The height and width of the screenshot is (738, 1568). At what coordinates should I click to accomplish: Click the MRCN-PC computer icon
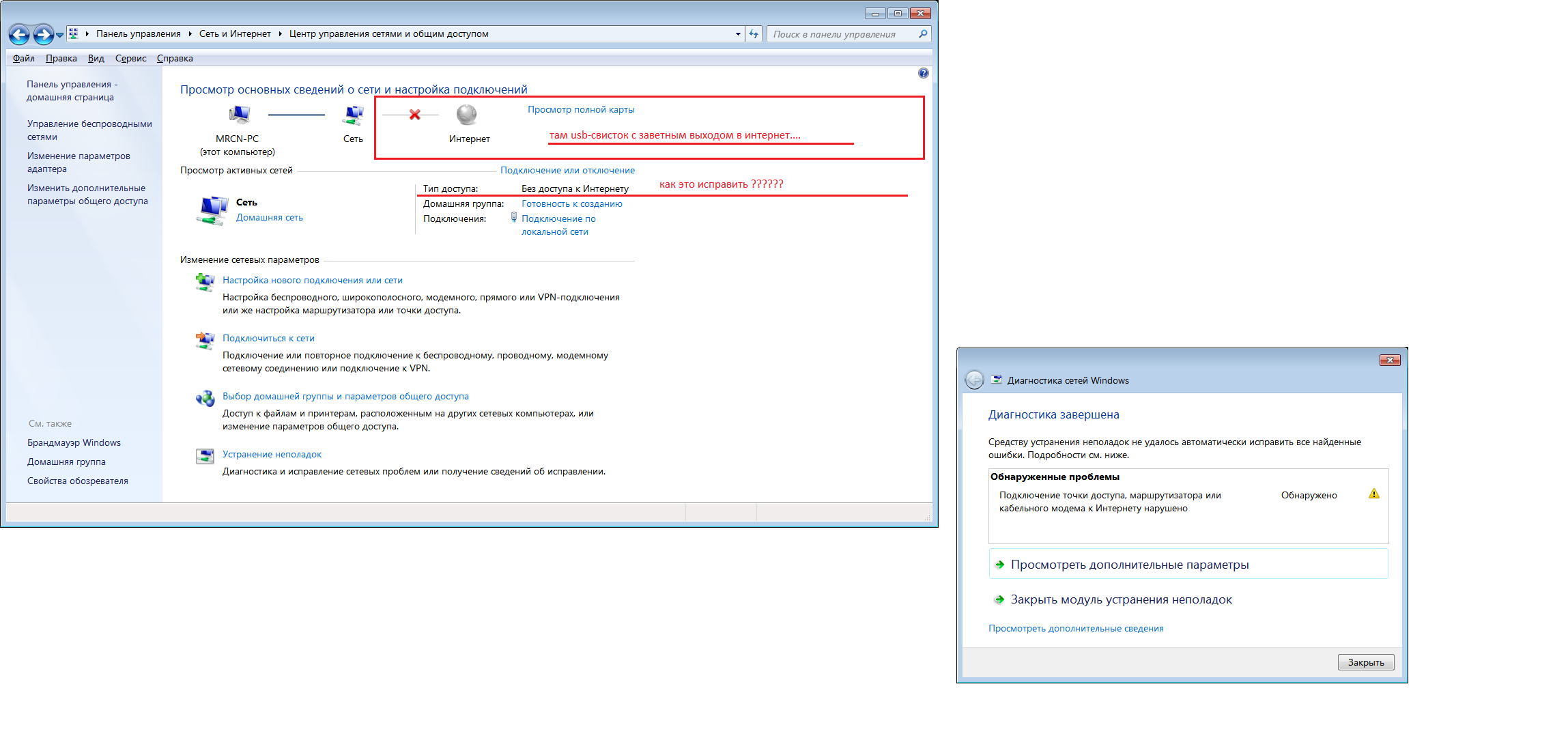click(x=238, y=115)
